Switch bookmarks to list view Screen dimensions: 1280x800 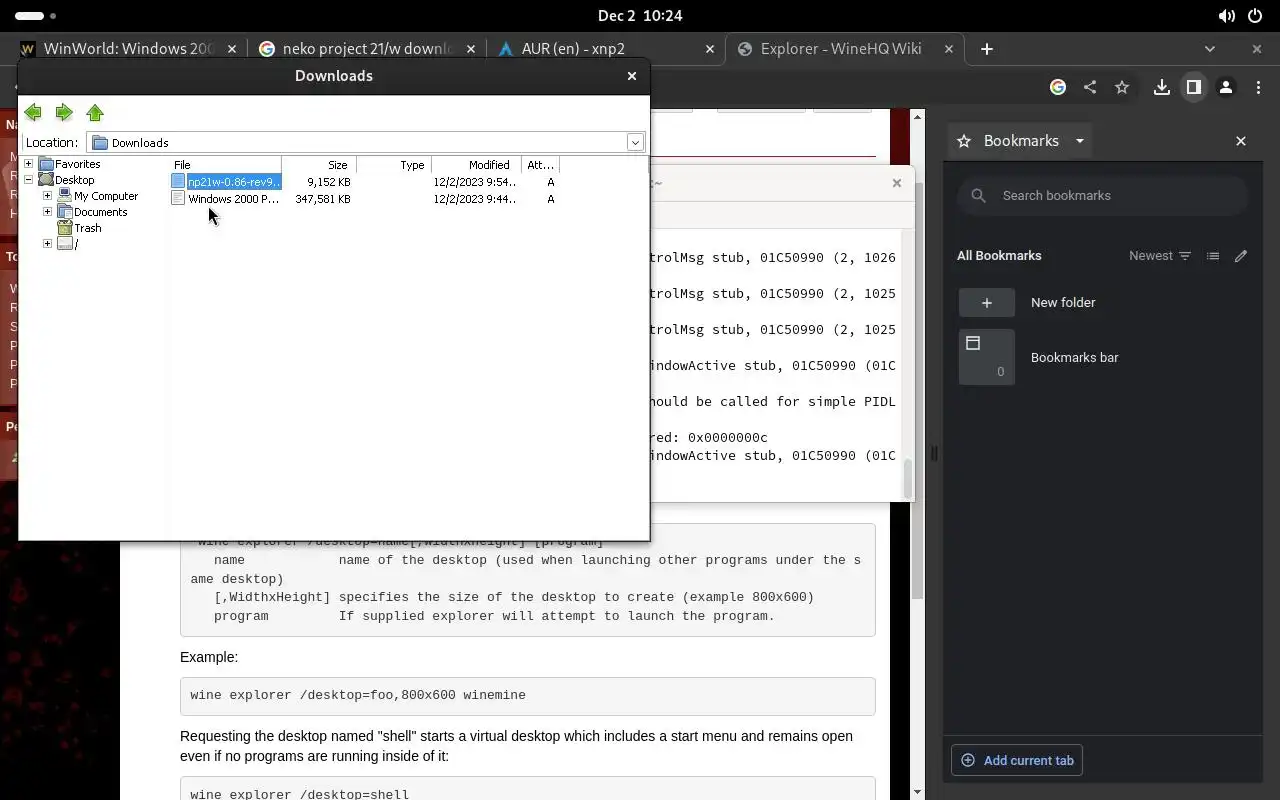(1213, 256)
